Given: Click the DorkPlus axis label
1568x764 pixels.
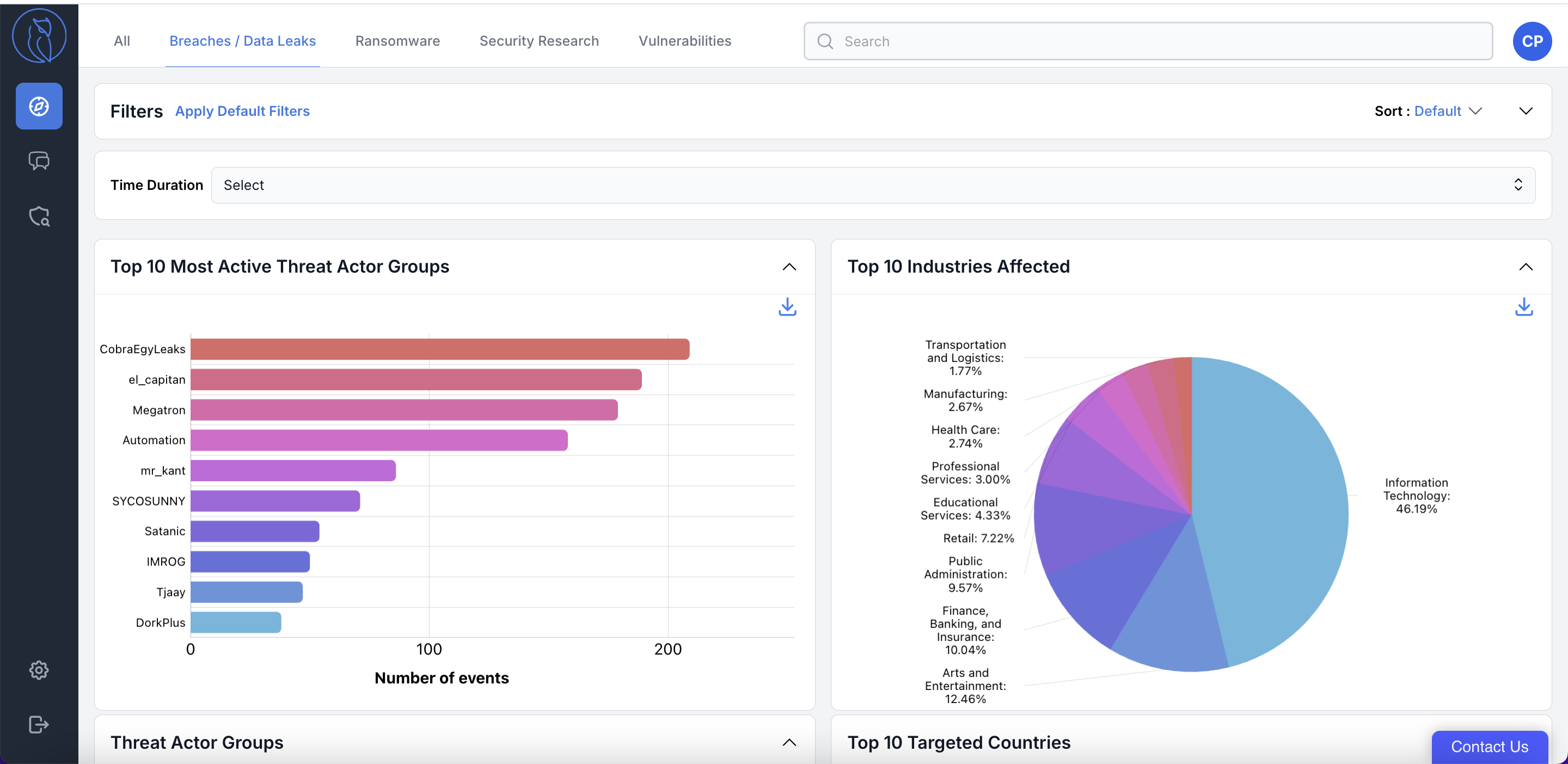Looking at the screenshot, I should pyautogui.click(x=160, y=623).
